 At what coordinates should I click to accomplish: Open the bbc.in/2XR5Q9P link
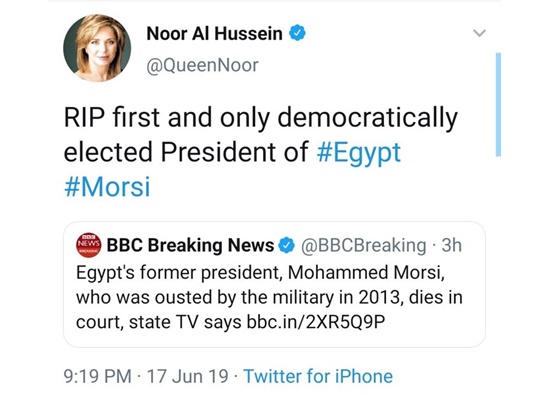click(x=316, y=321)
